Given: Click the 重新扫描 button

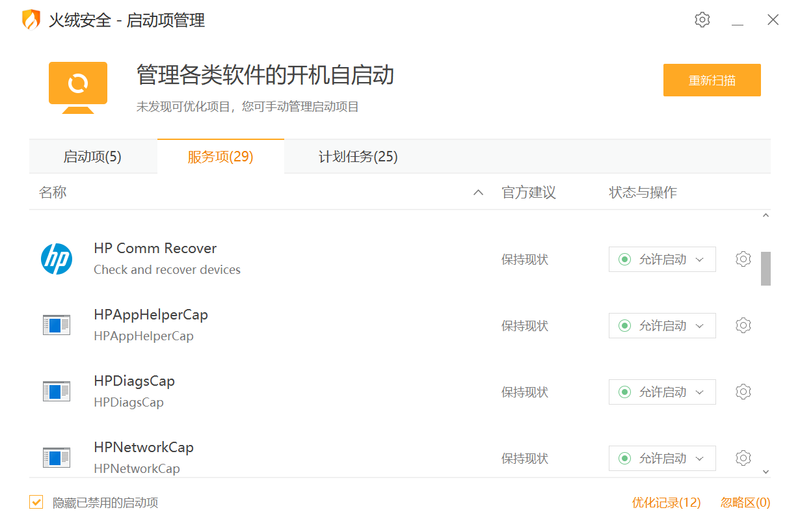Looking at the screenshot, I should pyautogui.click(x=711, y=80).
